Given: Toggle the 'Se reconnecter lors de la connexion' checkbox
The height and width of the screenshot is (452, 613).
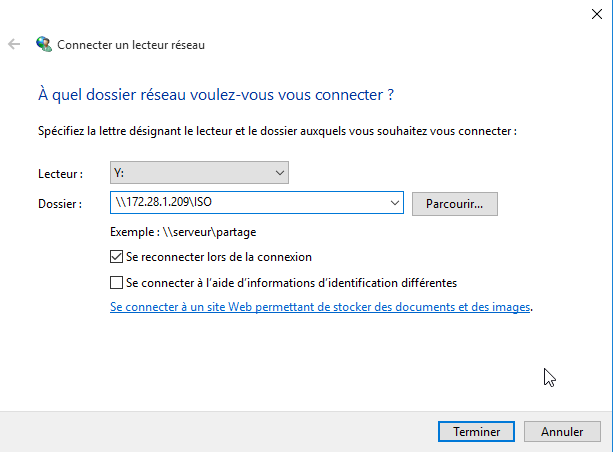Looking at the screenshot, I should click(x=117, y=257).
